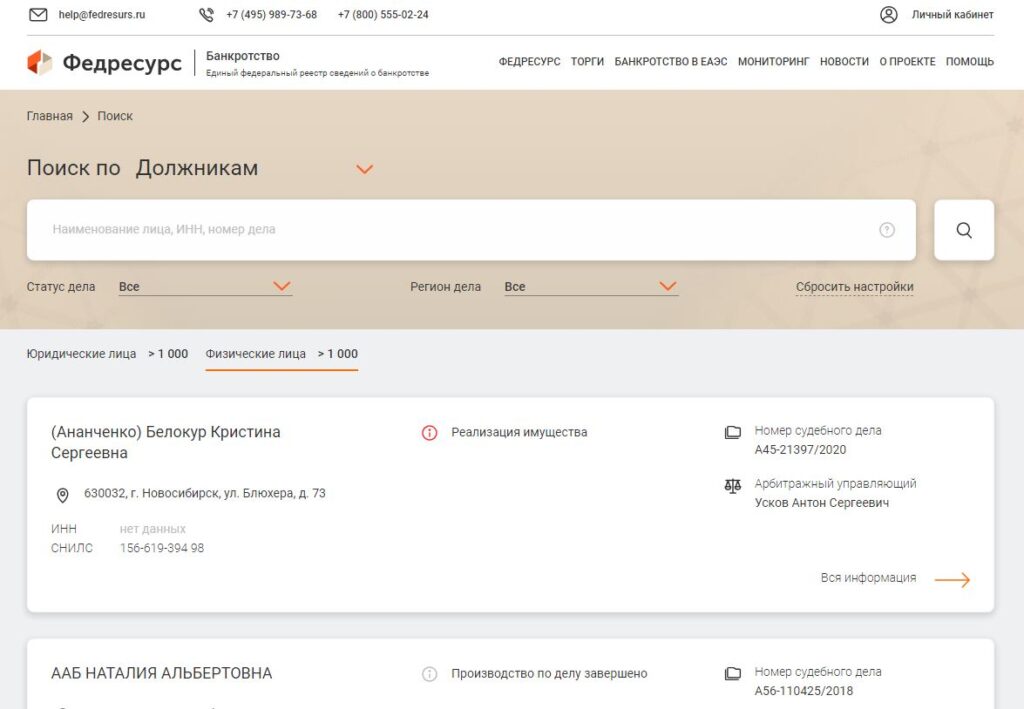Viewport: 1024px width, 709px height.
Task: Open the Торги menu item
Action: pos(587,62)
